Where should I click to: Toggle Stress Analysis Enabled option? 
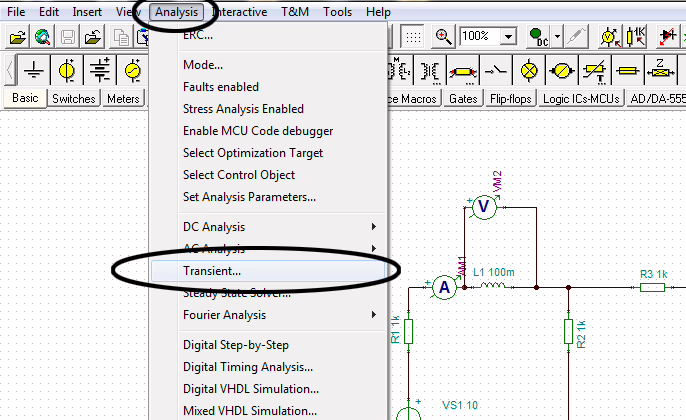pyautogui.click(x=243, y=109)
